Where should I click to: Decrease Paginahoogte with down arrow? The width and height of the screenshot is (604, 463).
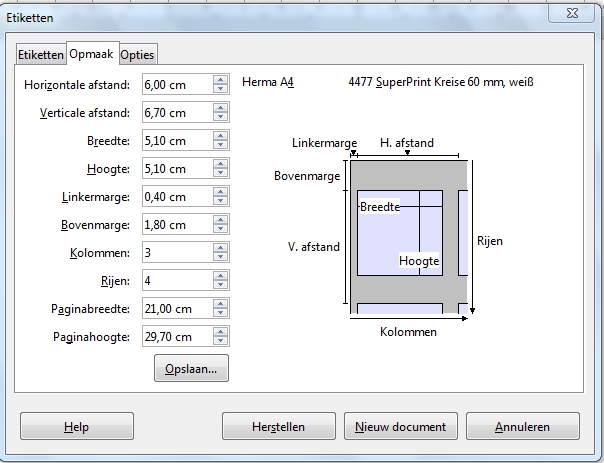point(220,342)
